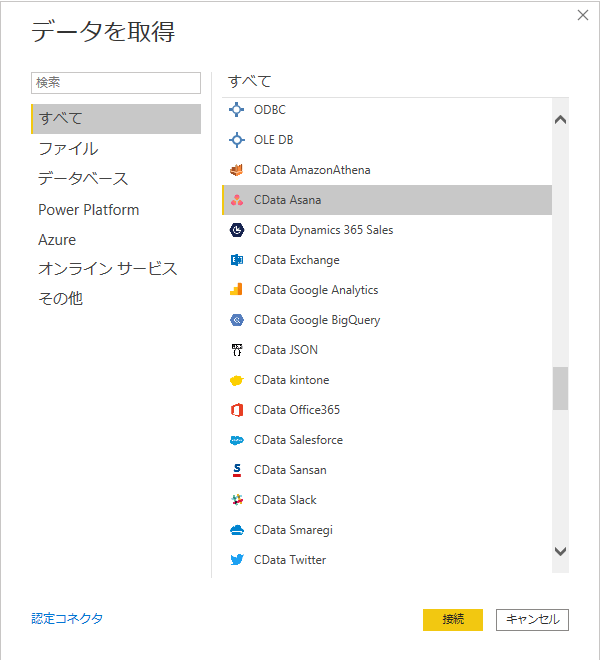Click the CData Google Analytics icon
Image resolution: width=600 pixels, height=660 pixels.
pyautogui.click(x=237, y=290)
